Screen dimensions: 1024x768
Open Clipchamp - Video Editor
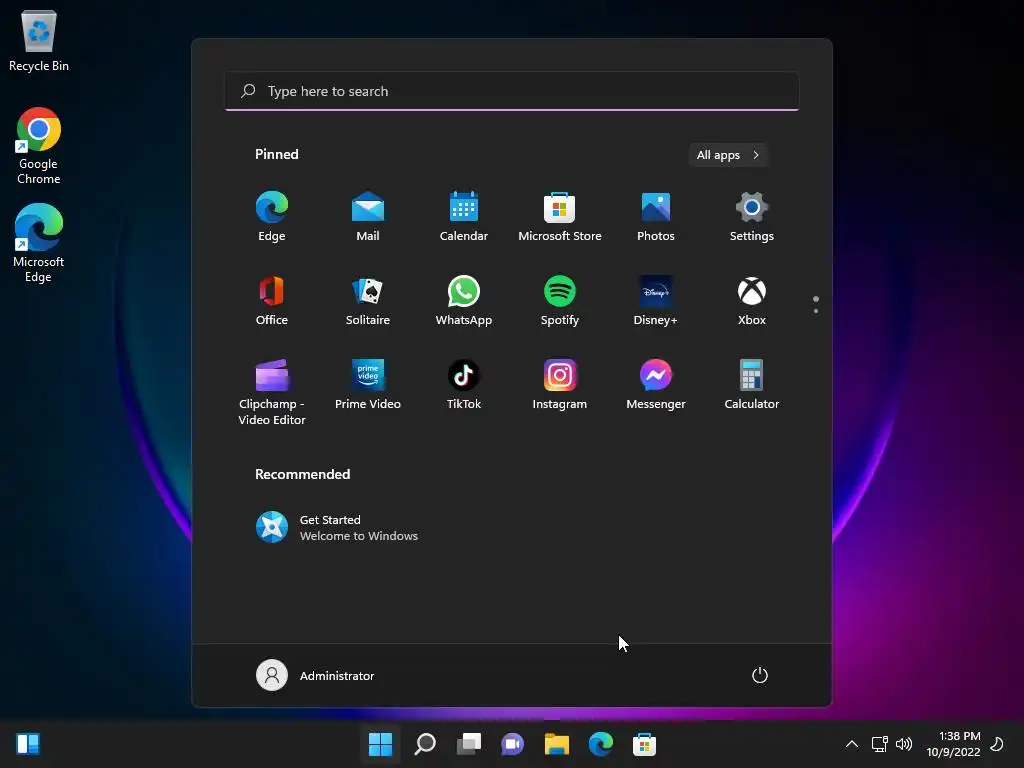tap(272, 392)
